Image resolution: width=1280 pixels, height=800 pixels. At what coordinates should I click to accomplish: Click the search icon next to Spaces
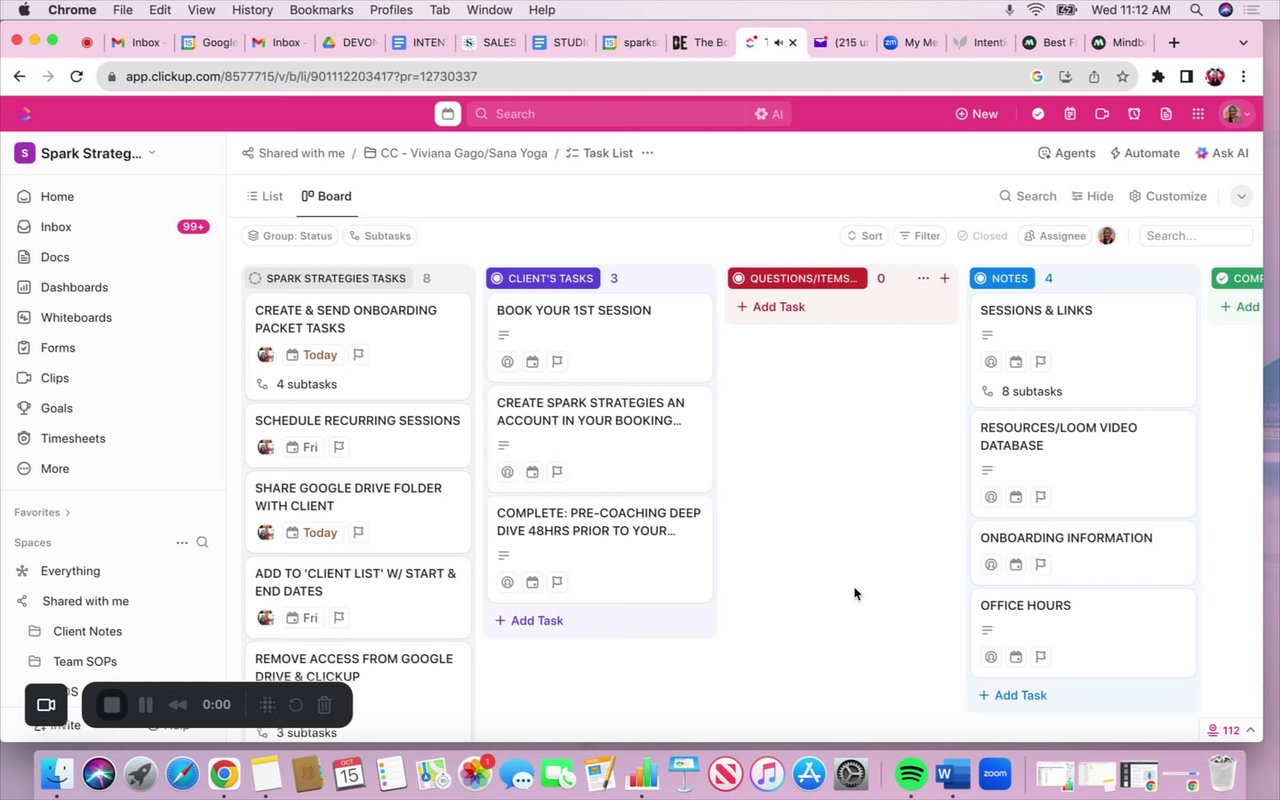(x=202, y=542)
